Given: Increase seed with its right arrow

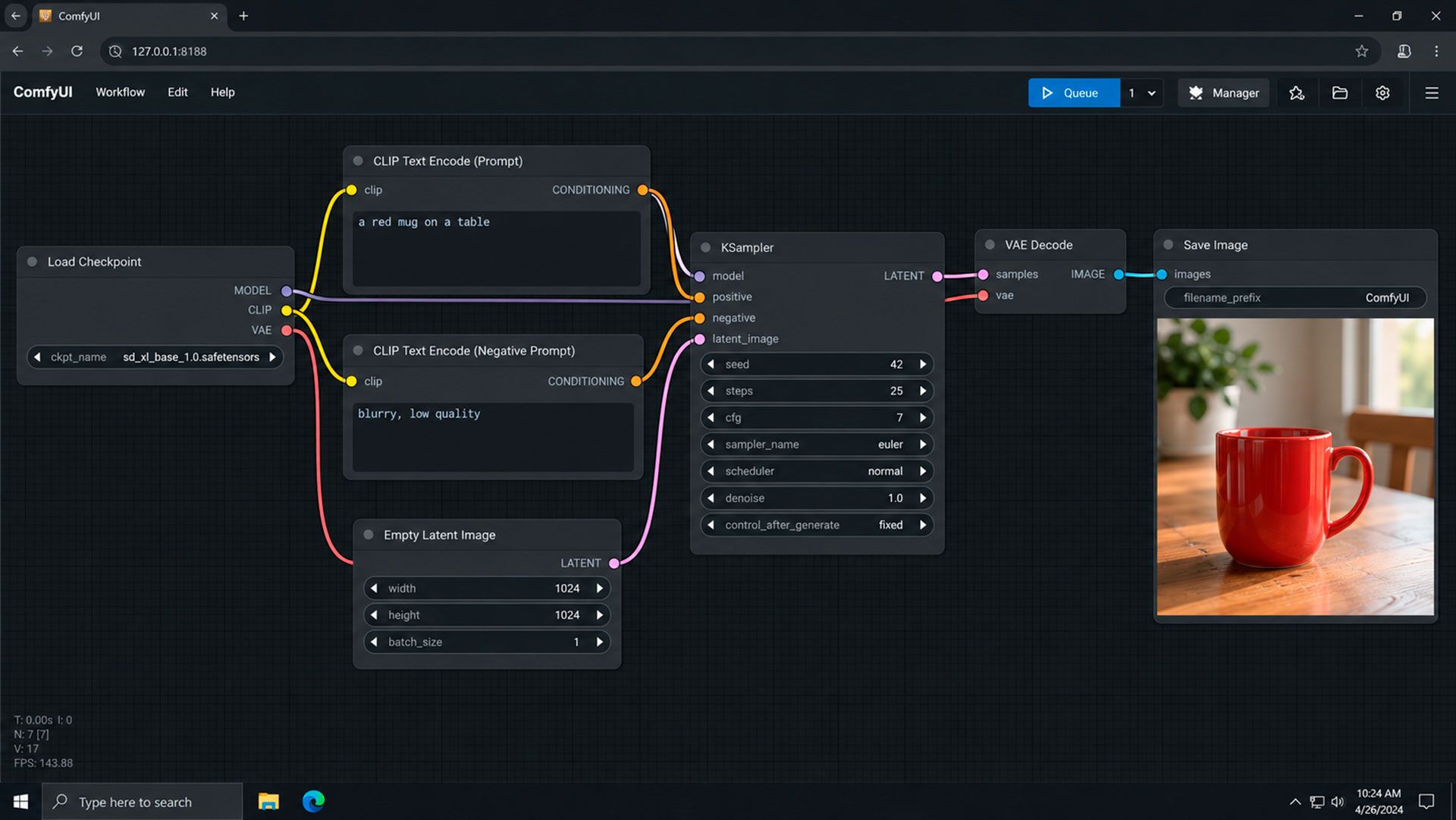Looking at the screenshot, I should [923, 364].
